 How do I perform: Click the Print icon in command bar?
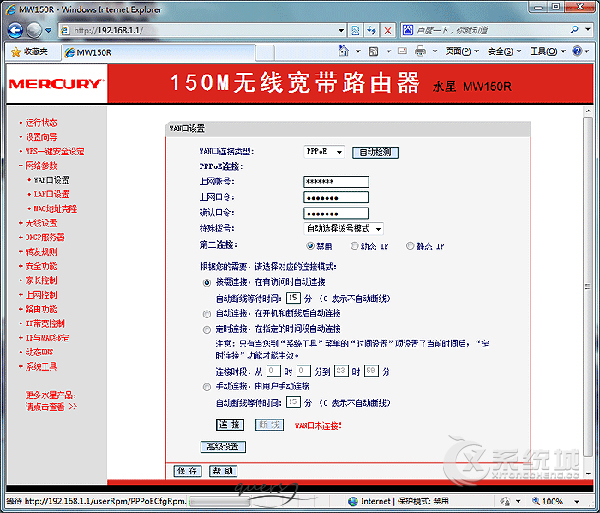pyautogui.click(x=420, y=51)
